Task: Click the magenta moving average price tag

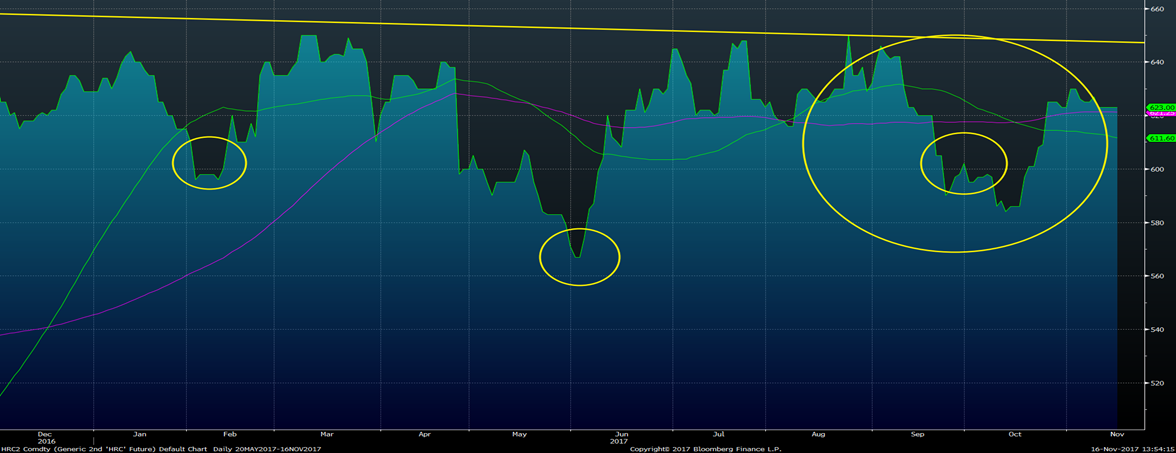Action: click(1160, 115)
